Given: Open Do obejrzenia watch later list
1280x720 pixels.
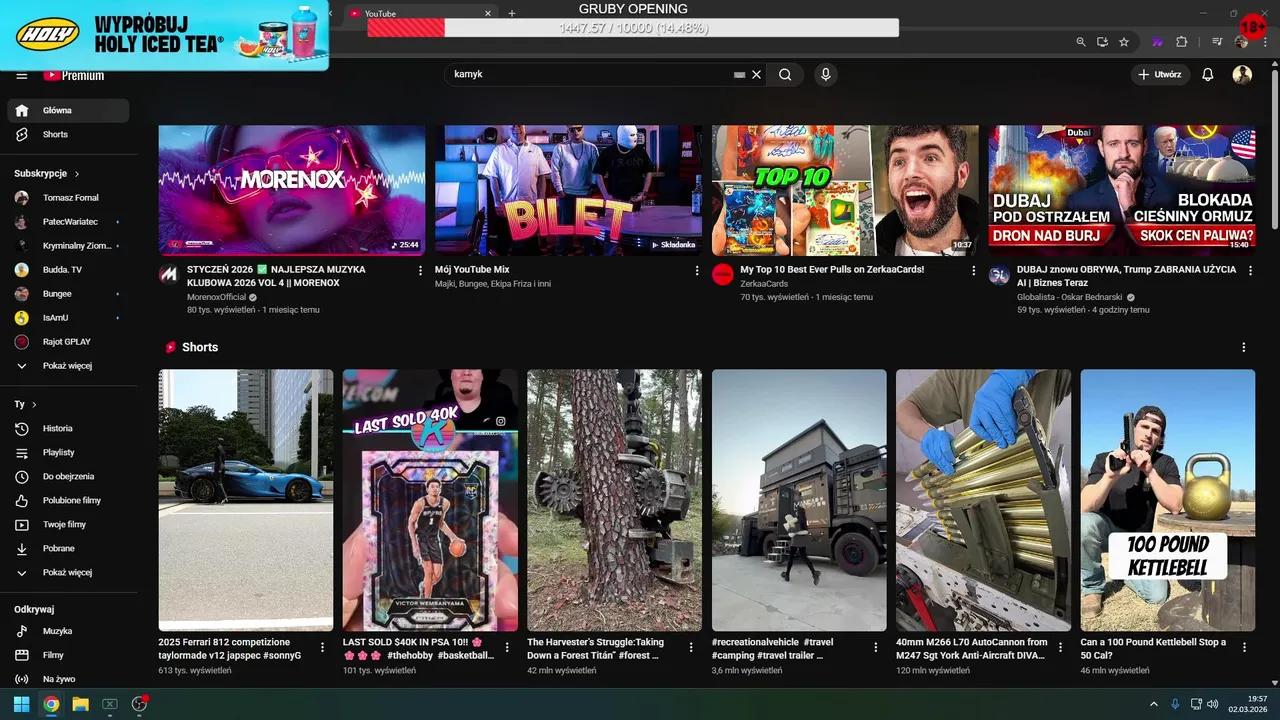Looking at the screenshot, I should click(x=68, y=476).
